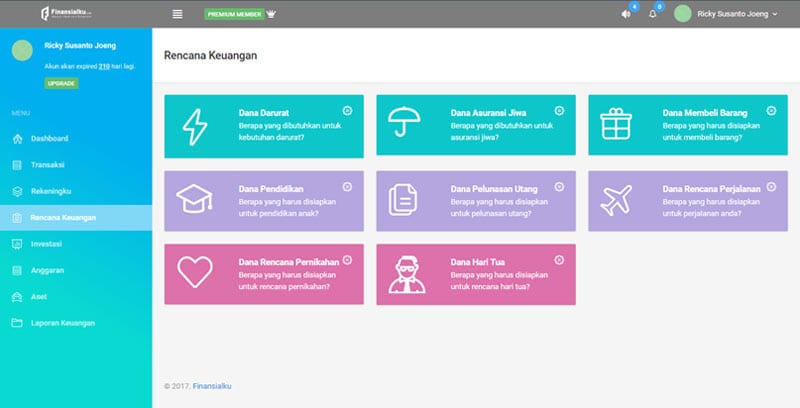This screenshot has width=800, height=408.
Task: Click the PREMIUM MEMBER badge
Action: 233,14
